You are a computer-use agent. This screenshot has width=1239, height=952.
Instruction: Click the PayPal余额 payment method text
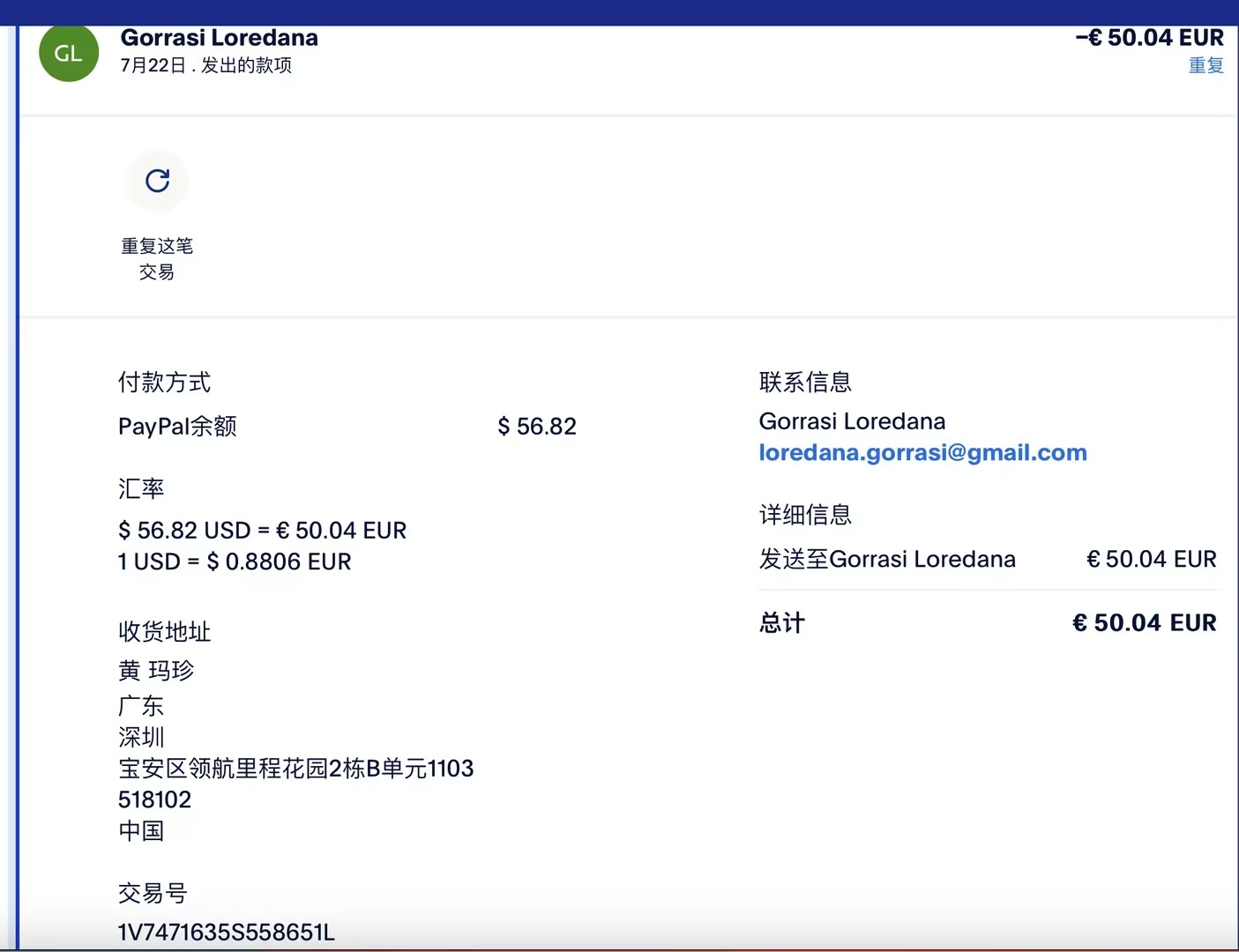pyautogui.click(x=177, y=427)
